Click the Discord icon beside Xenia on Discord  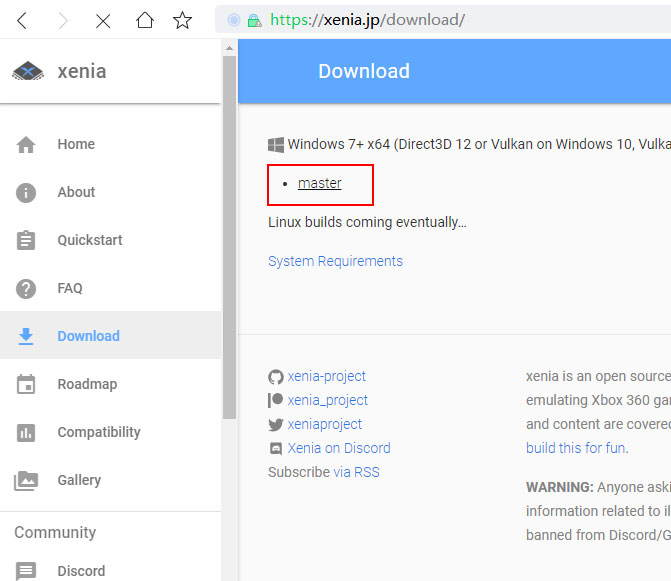[276, 448]
